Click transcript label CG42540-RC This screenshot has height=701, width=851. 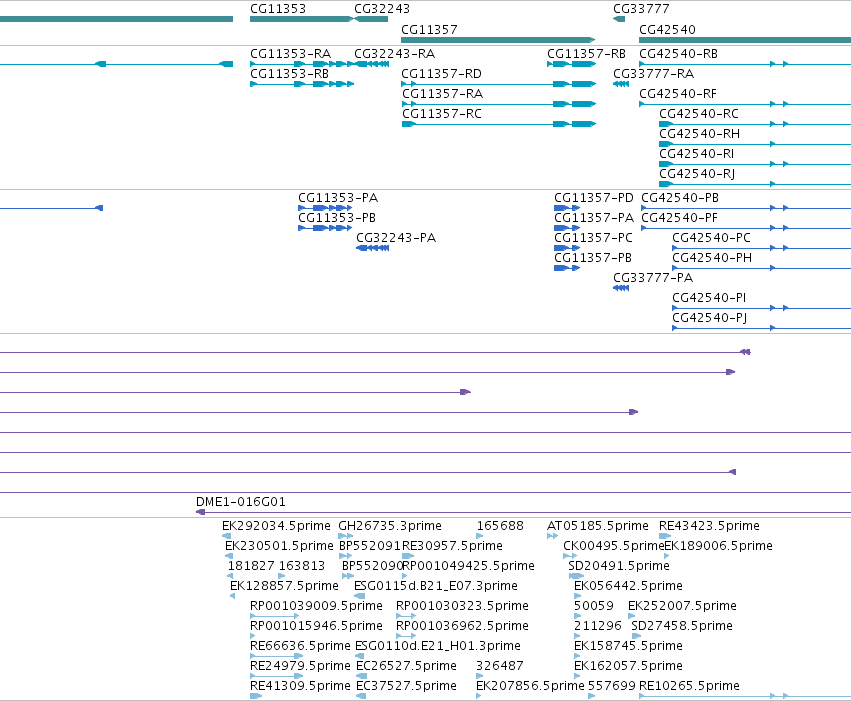tap(699, 114)
